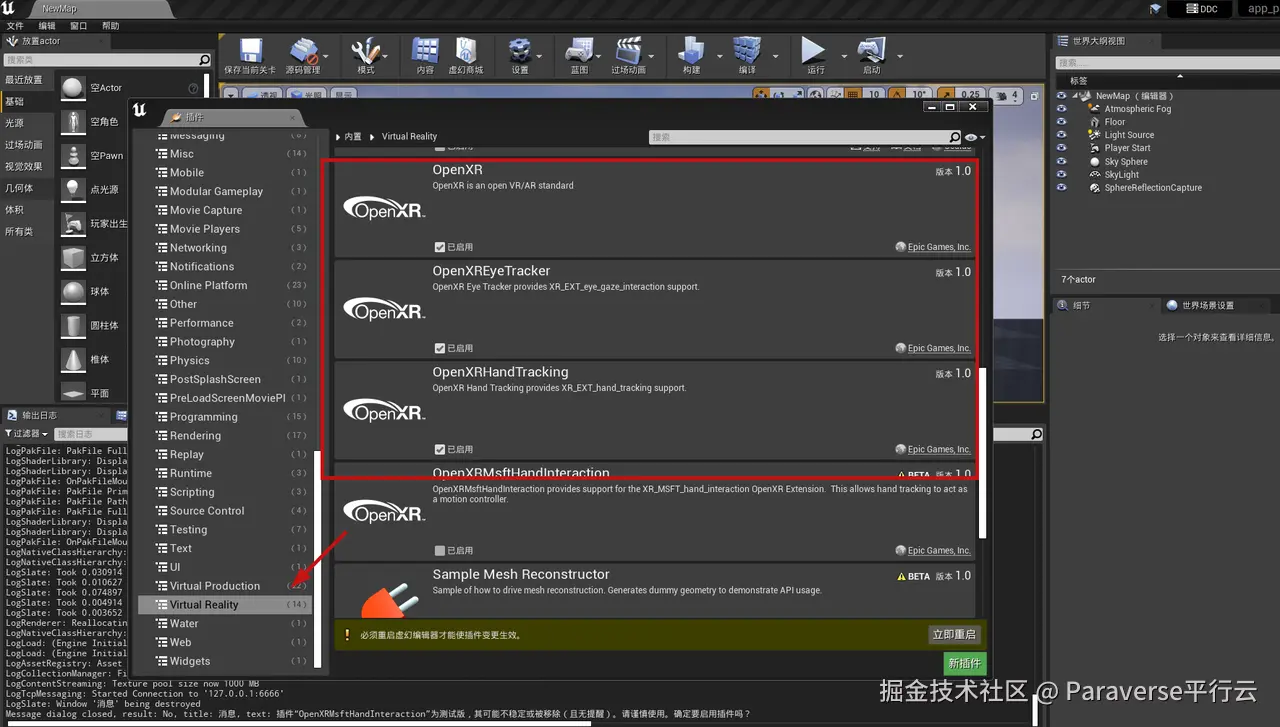This screenshot has width=1280, height=727.
Task: Toggle visibility of Atmospheric Fog in outliner
Action: pos(1062,109)
